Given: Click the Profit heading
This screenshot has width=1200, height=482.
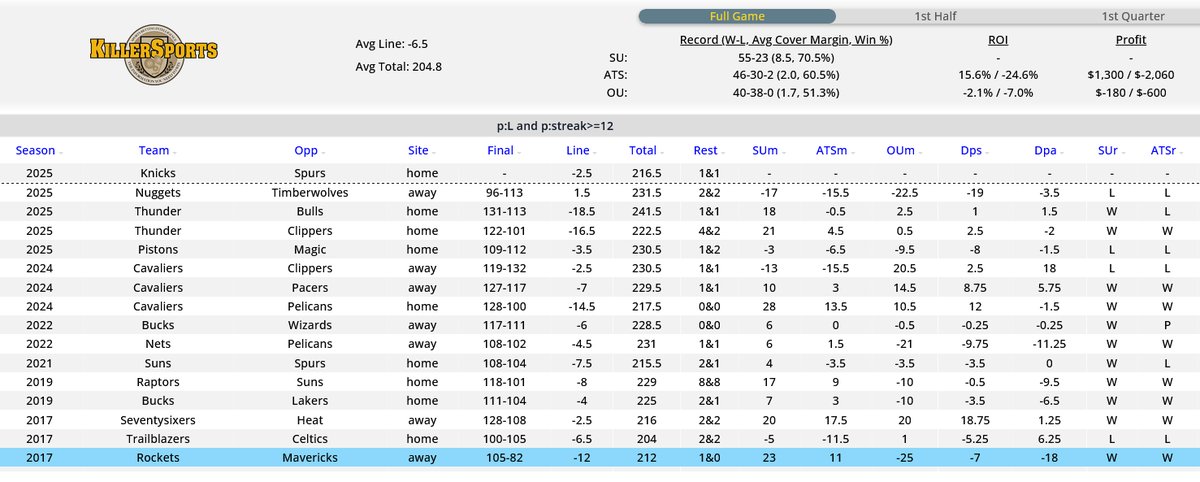Looking at the screenshot, I should coord(1131,40).
